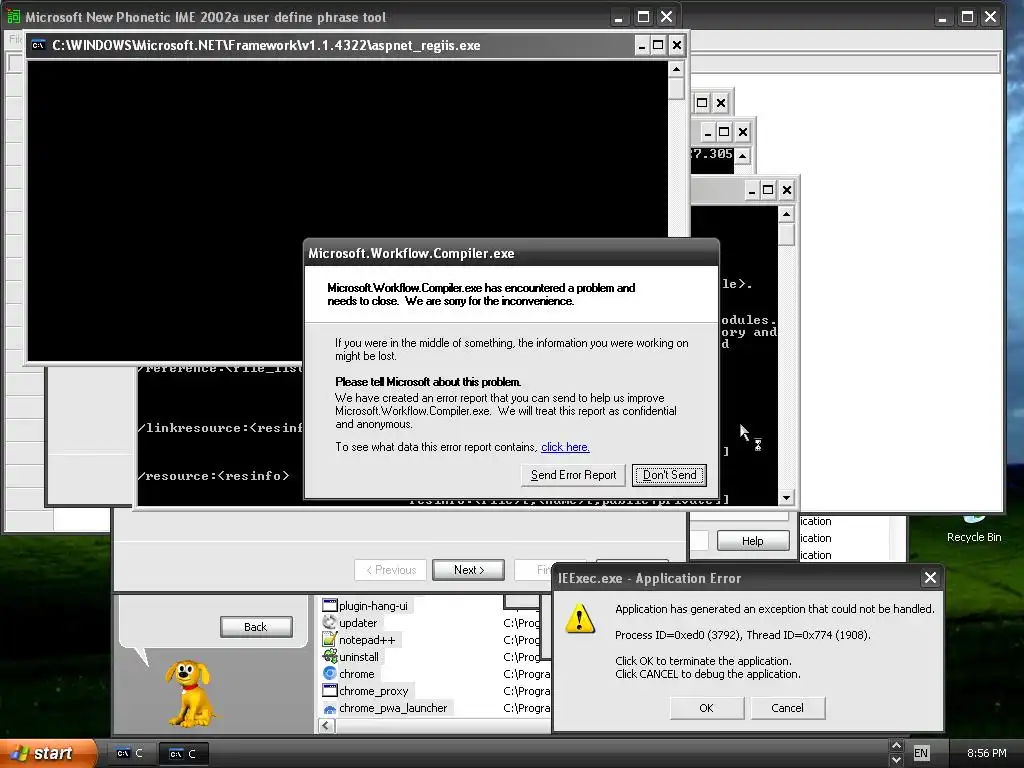Click aspnet_regiis.exe console title icon
The height and width of the screenshot is (768, 1024).
tap(39, 45)
